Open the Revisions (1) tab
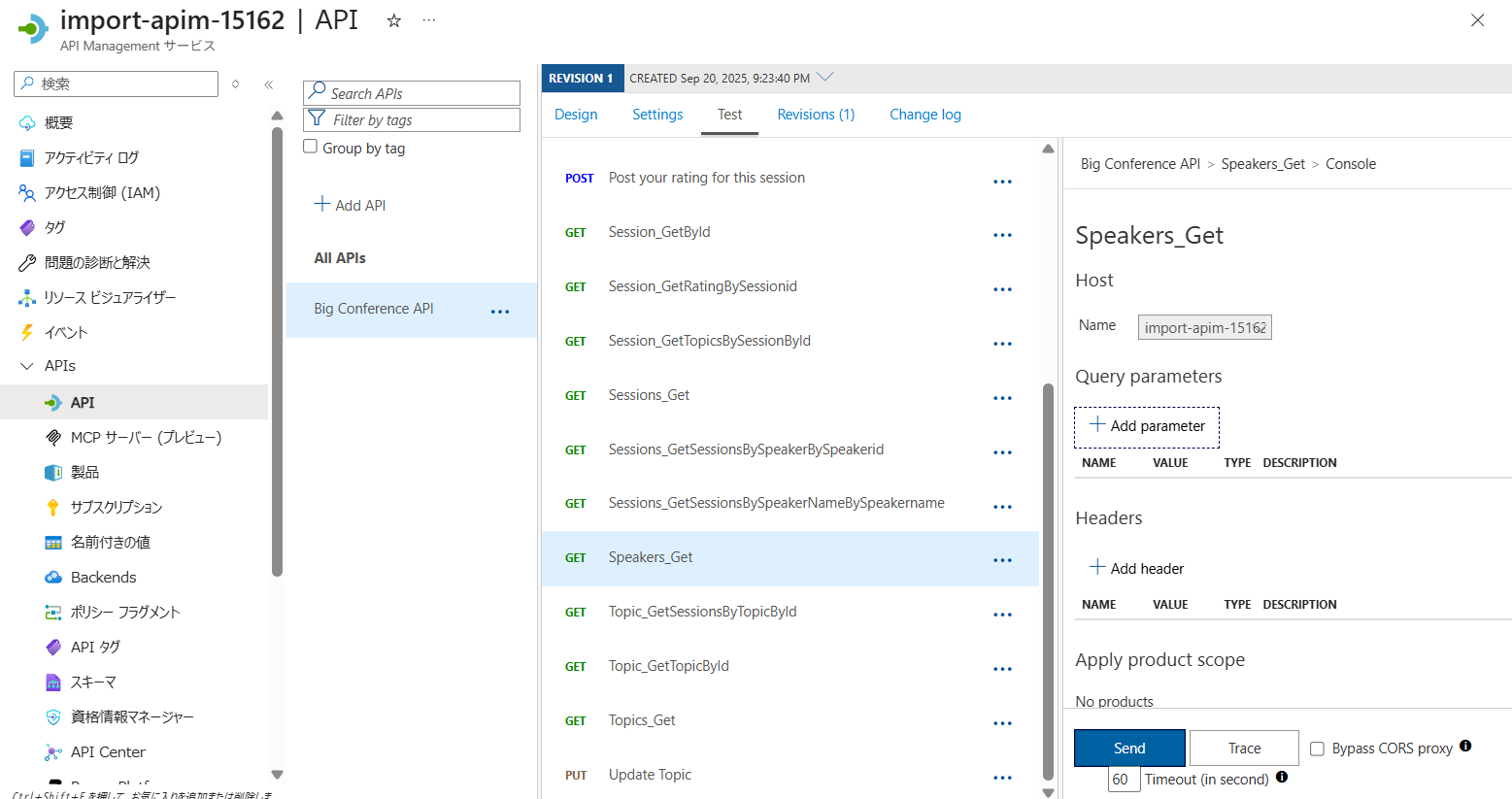 [816, 115]
